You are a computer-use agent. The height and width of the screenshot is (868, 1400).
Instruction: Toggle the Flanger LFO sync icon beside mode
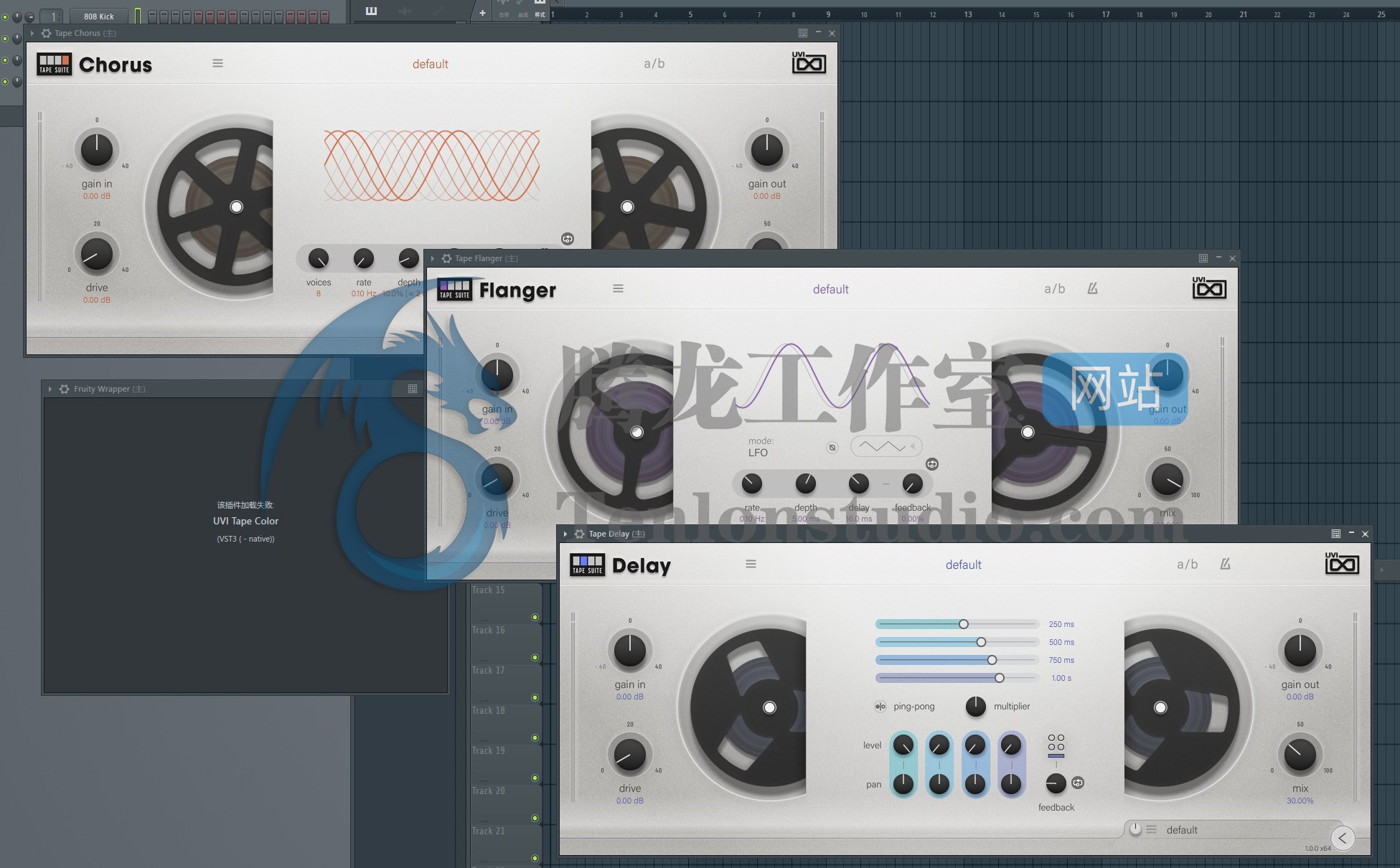pos(832,448)
